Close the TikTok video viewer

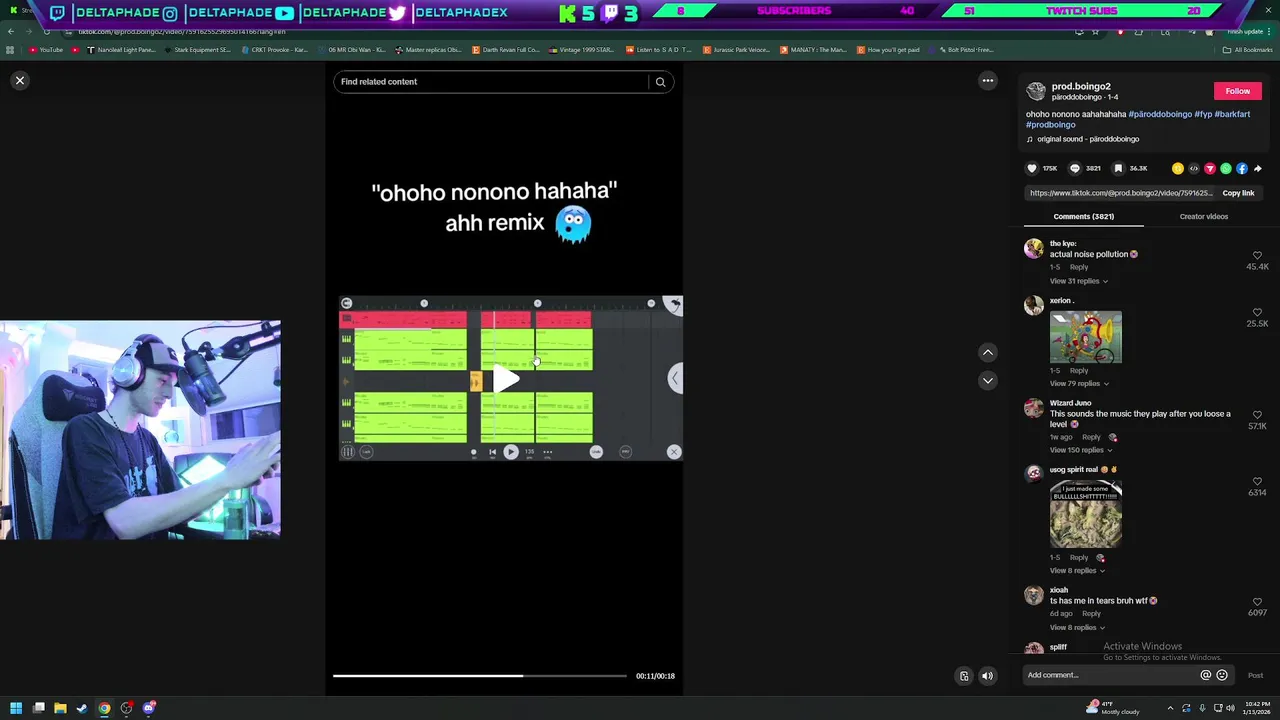[x=19, y=80]
